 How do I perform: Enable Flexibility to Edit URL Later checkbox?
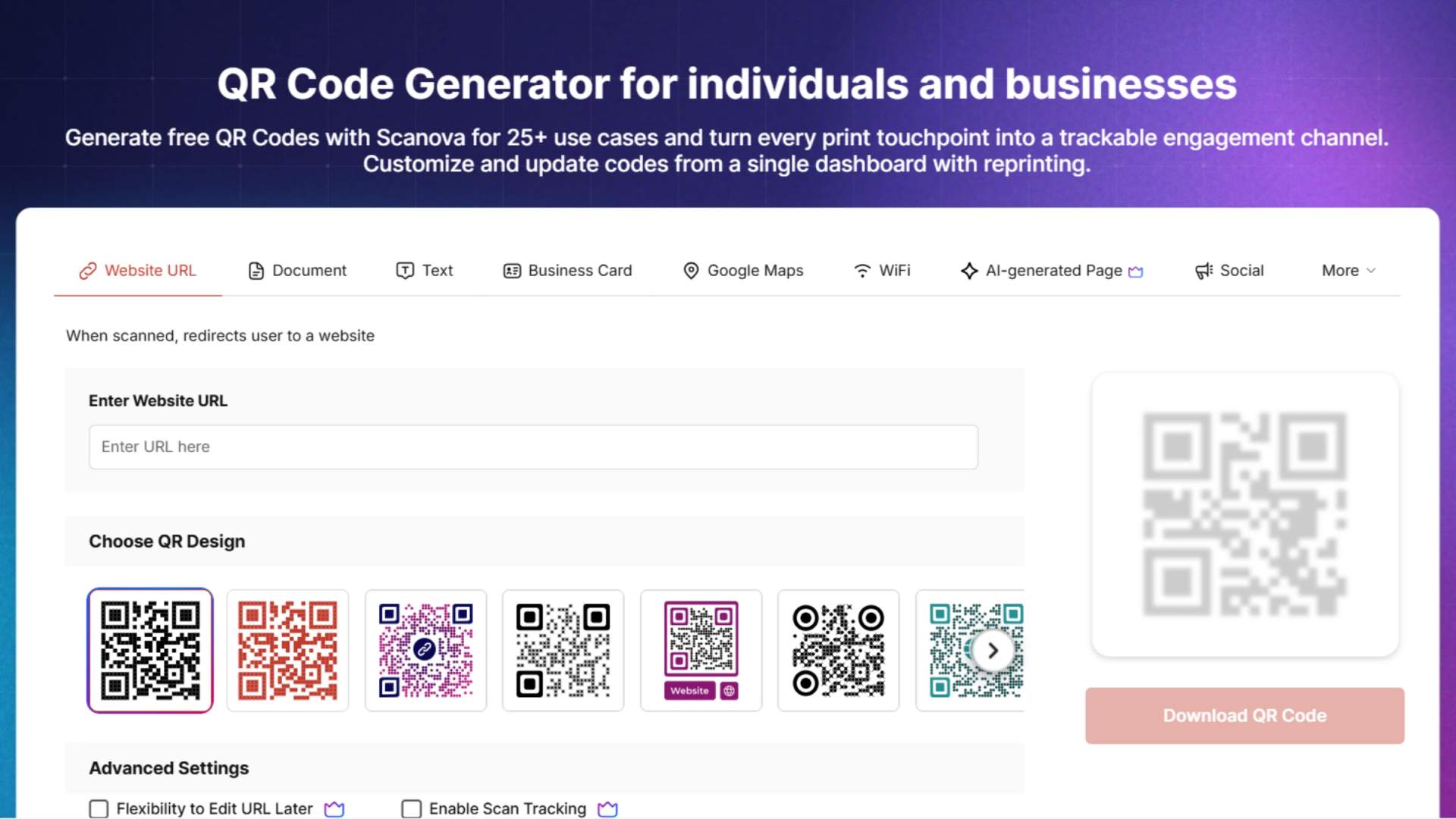99,809
